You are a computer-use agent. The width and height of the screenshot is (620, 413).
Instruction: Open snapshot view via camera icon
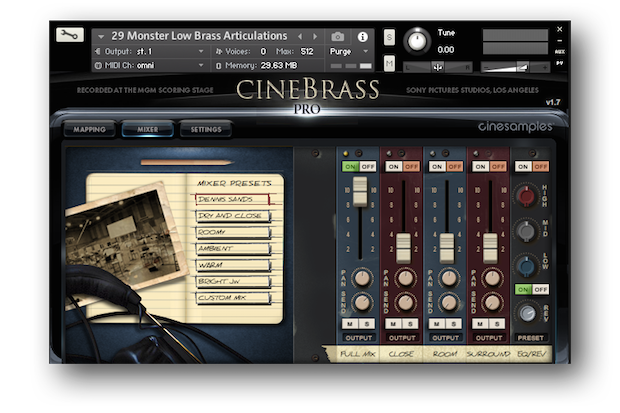point(337,37)
